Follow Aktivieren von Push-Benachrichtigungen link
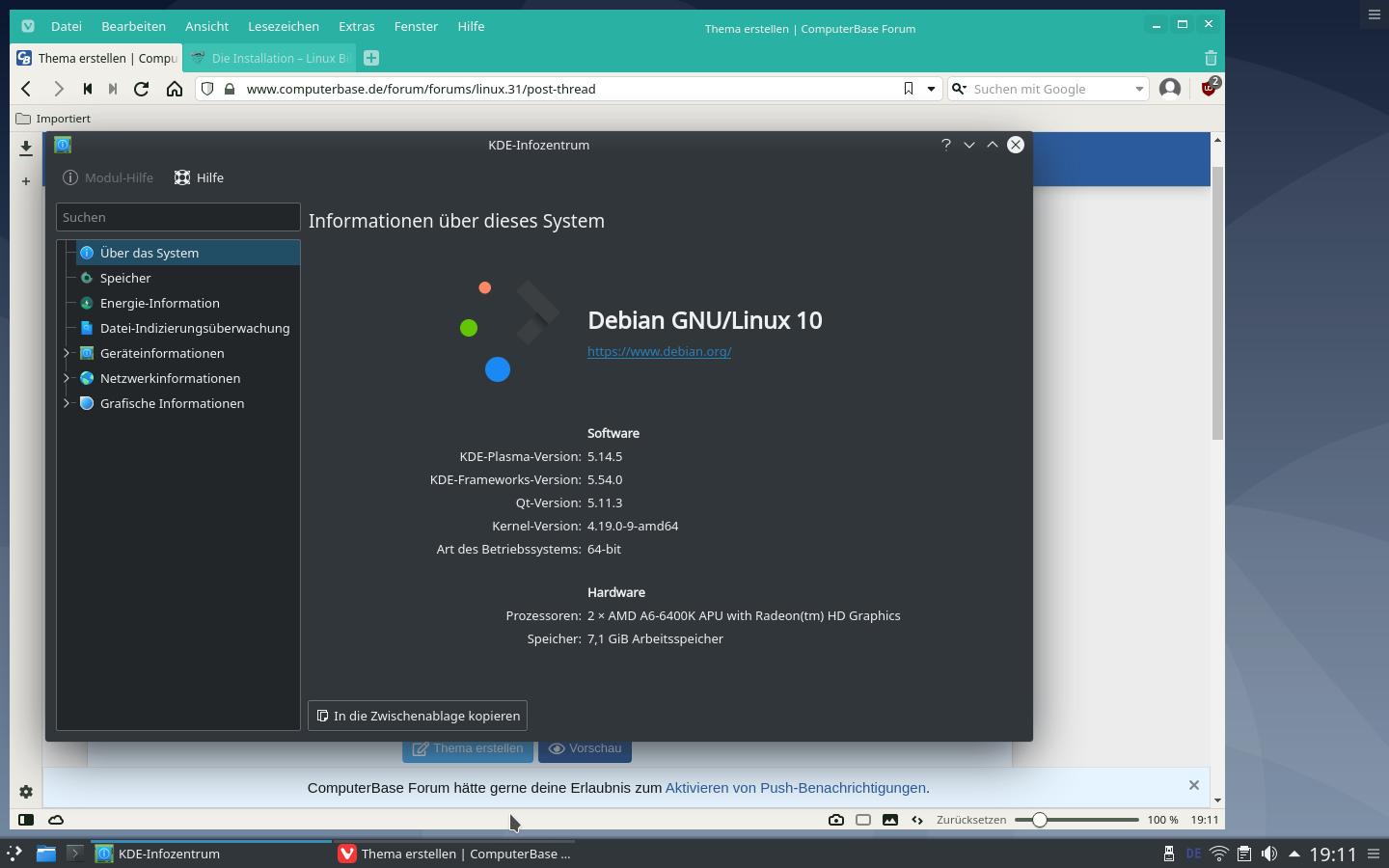The height and width of the screenshot is (868, 1389). coord(796,788)
